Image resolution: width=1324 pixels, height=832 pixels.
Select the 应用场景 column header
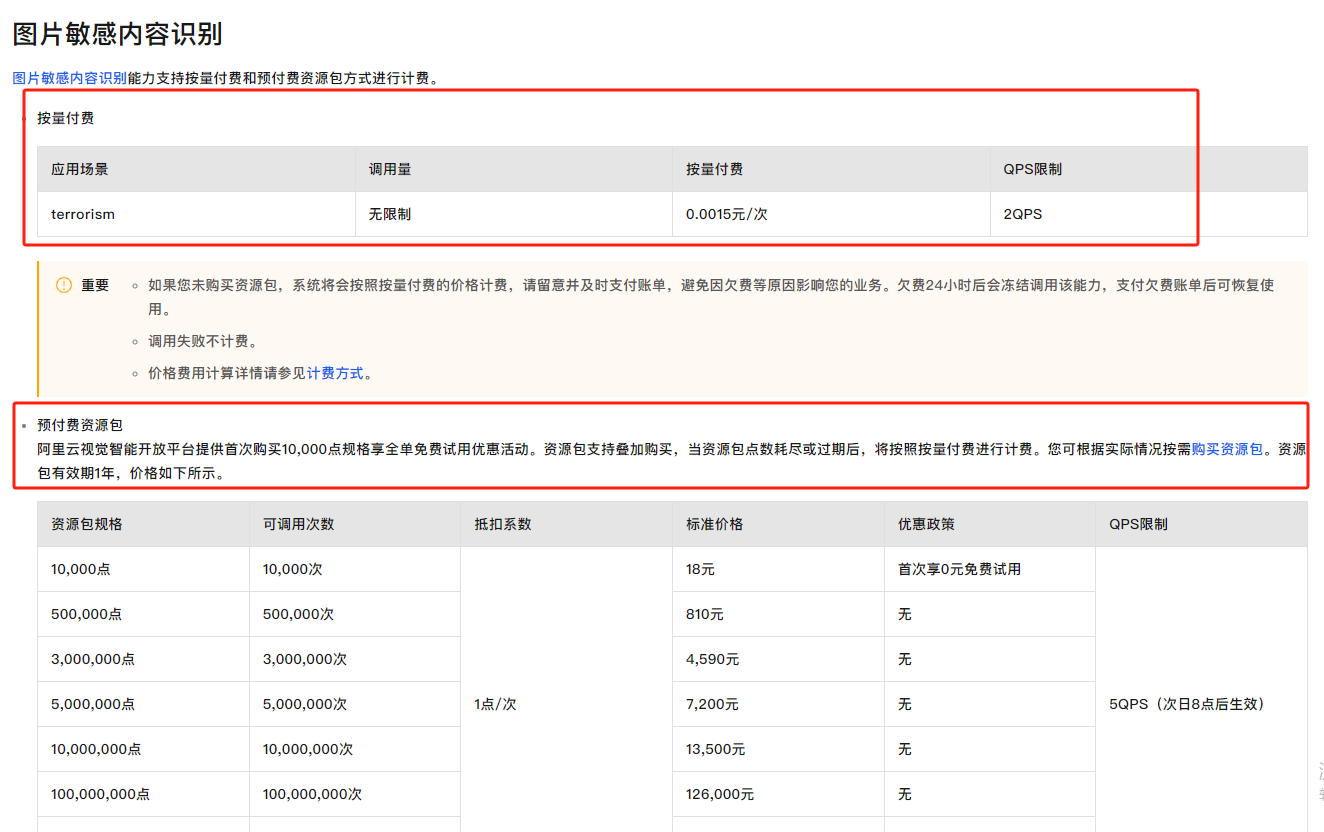196,170
